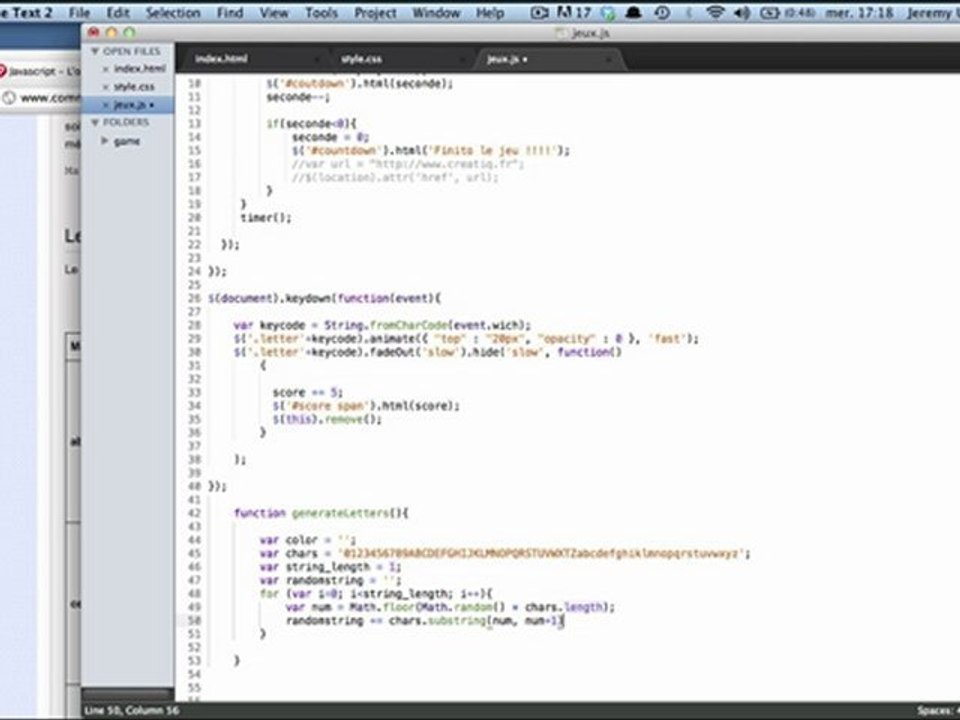Click the 'Finito le jeu !!!!' string

[495, 151]
